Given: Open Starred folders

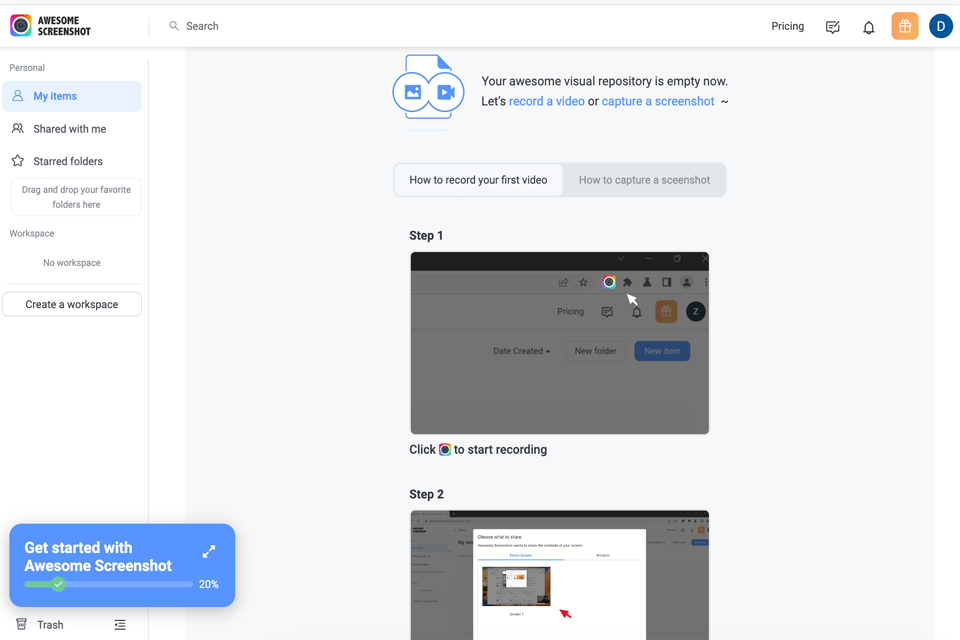Looking at the screenshot, I should [x=72, y=161].
